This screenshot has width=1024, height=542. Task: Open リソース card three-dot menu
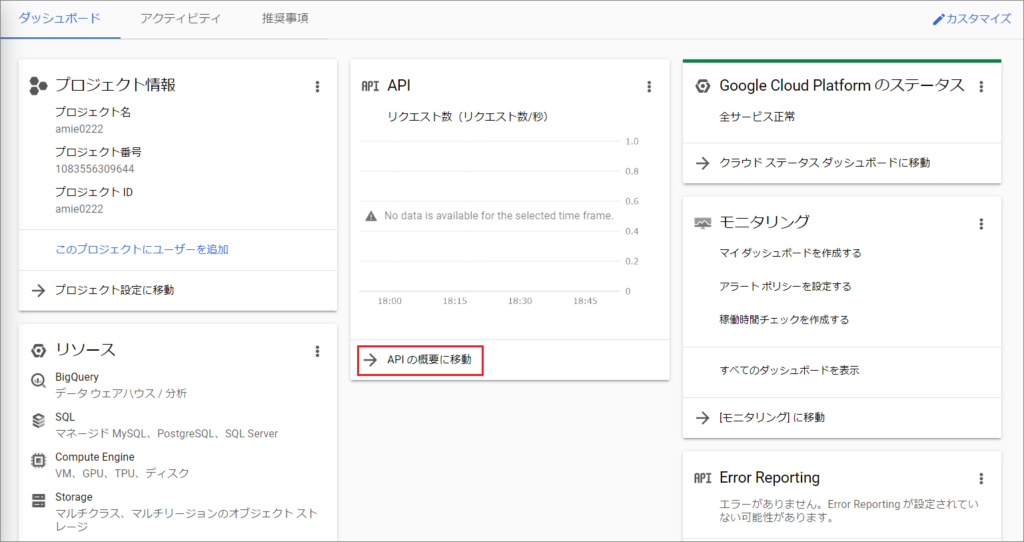click(317, 351)
